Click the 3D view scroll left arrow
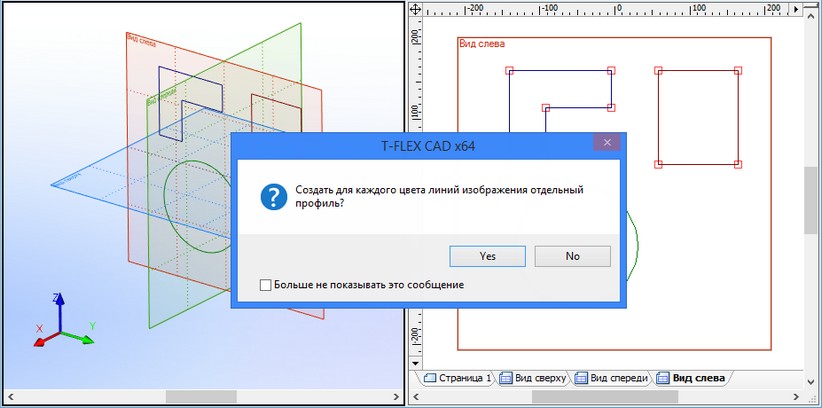 pyautogui.click(x=9, y=397)
